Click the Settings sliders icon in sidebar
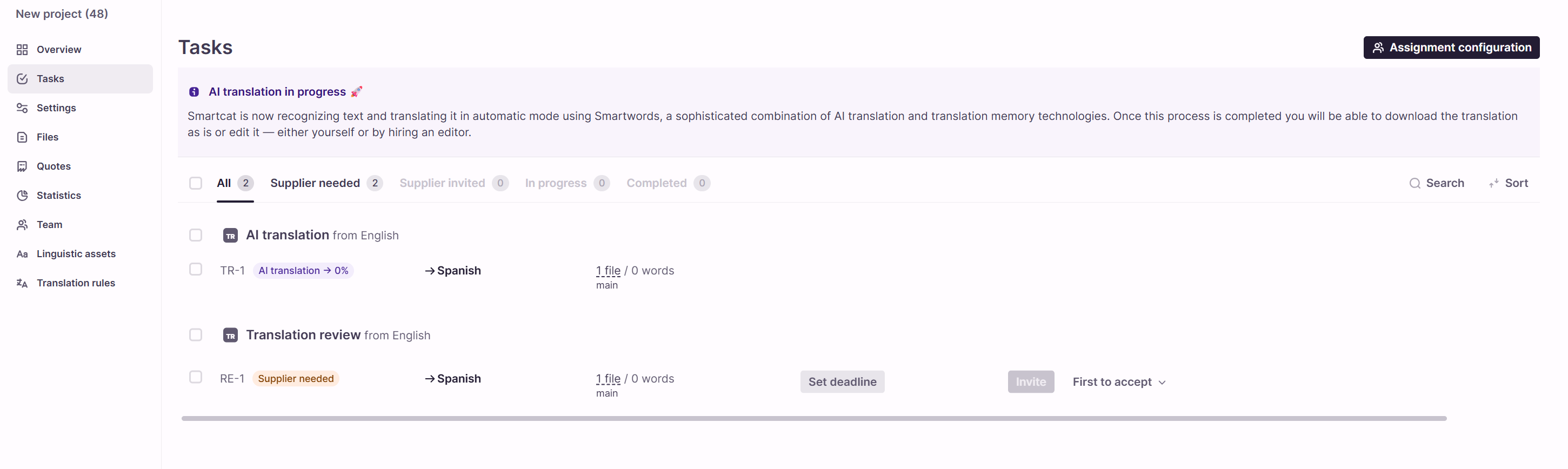 tap(22, 108)
